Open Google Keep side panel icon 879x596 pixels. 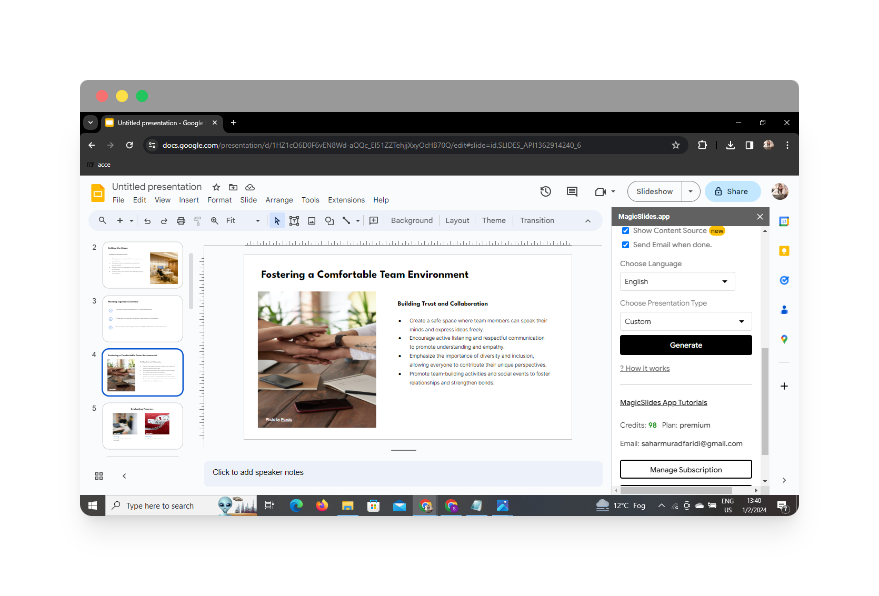pos(784,251)
